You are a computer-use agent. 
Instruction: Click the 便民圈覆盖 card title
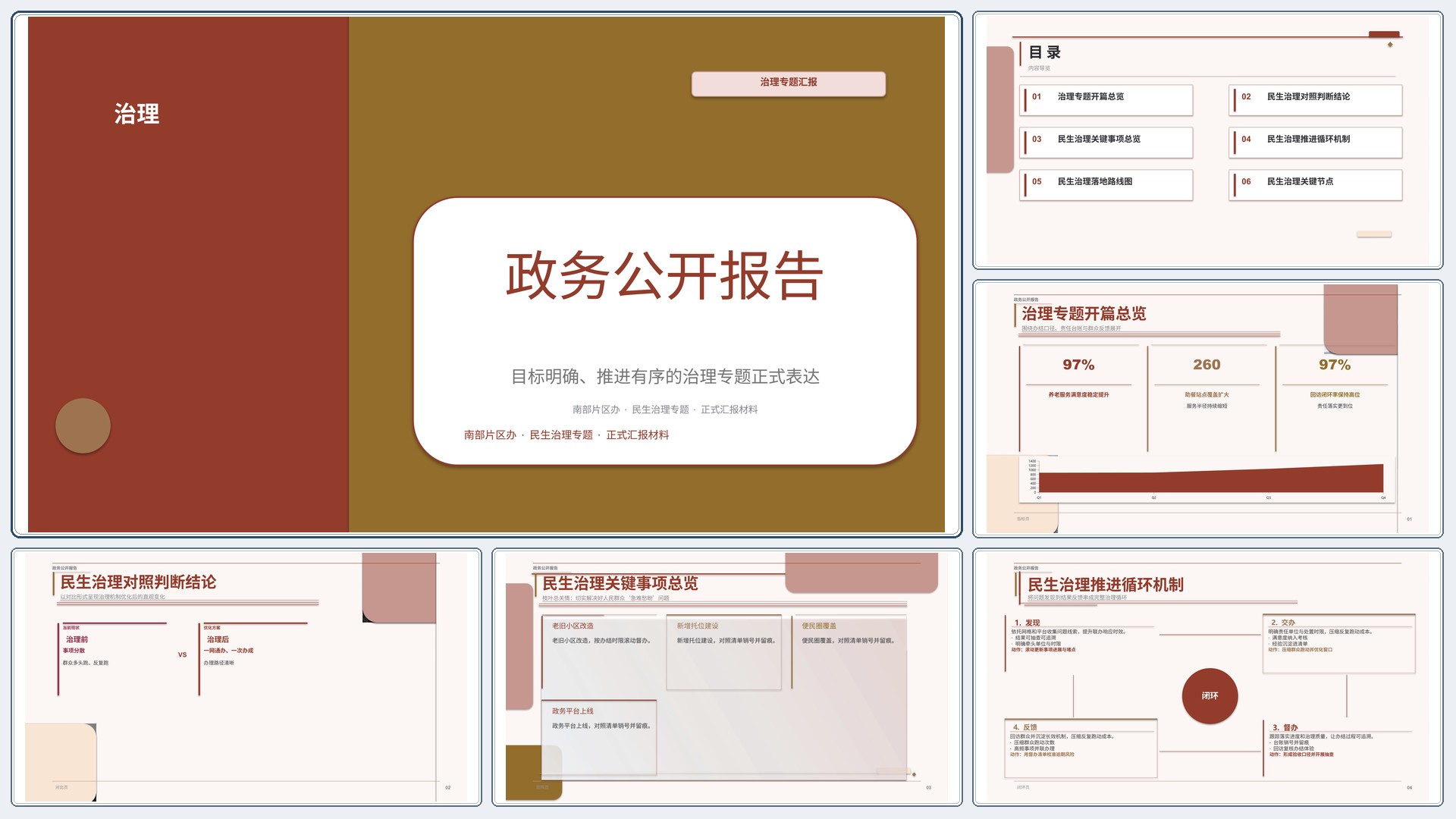click(x=819, y=626)
